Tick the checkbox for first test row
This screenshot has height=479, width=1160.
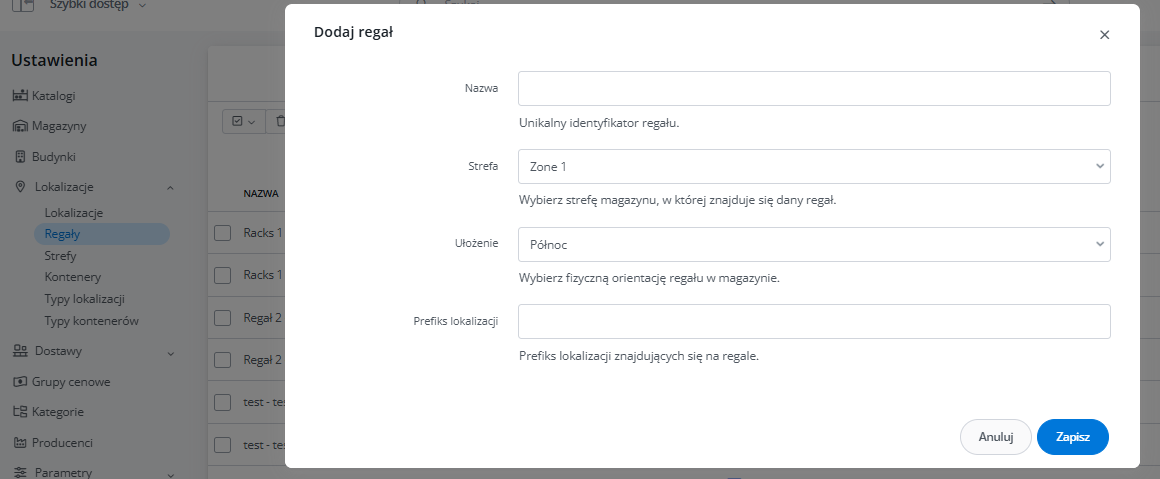[x=223, y=402]
